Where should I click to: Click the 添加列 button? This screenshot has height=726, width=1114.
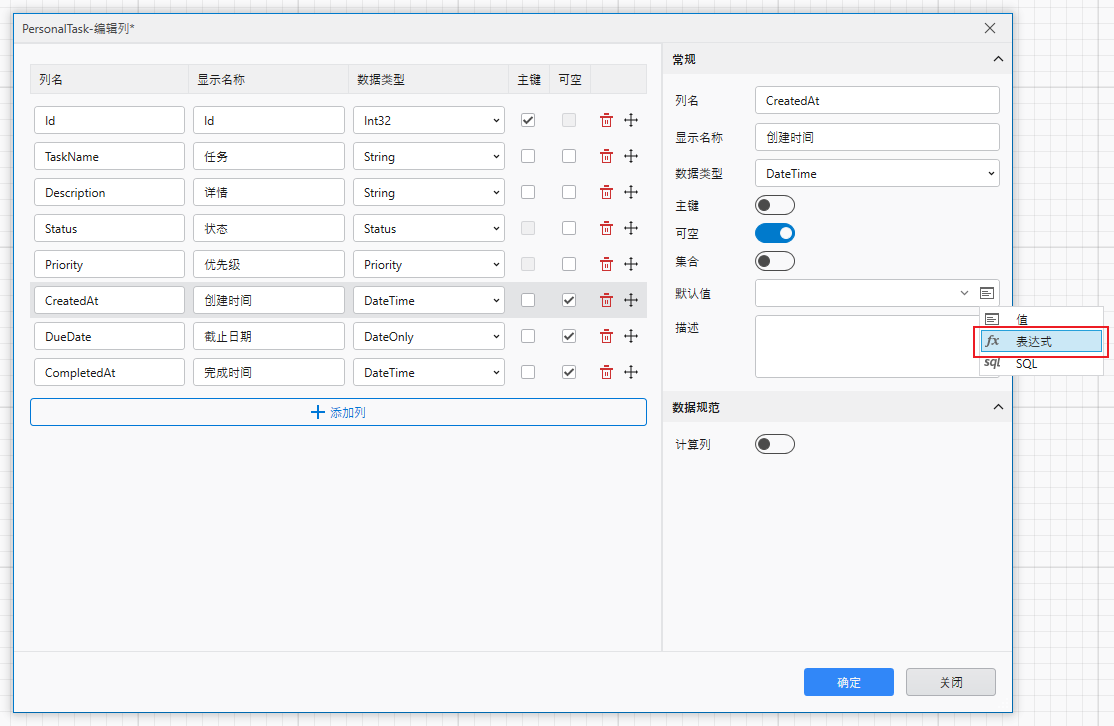click(x=338, y=412)
